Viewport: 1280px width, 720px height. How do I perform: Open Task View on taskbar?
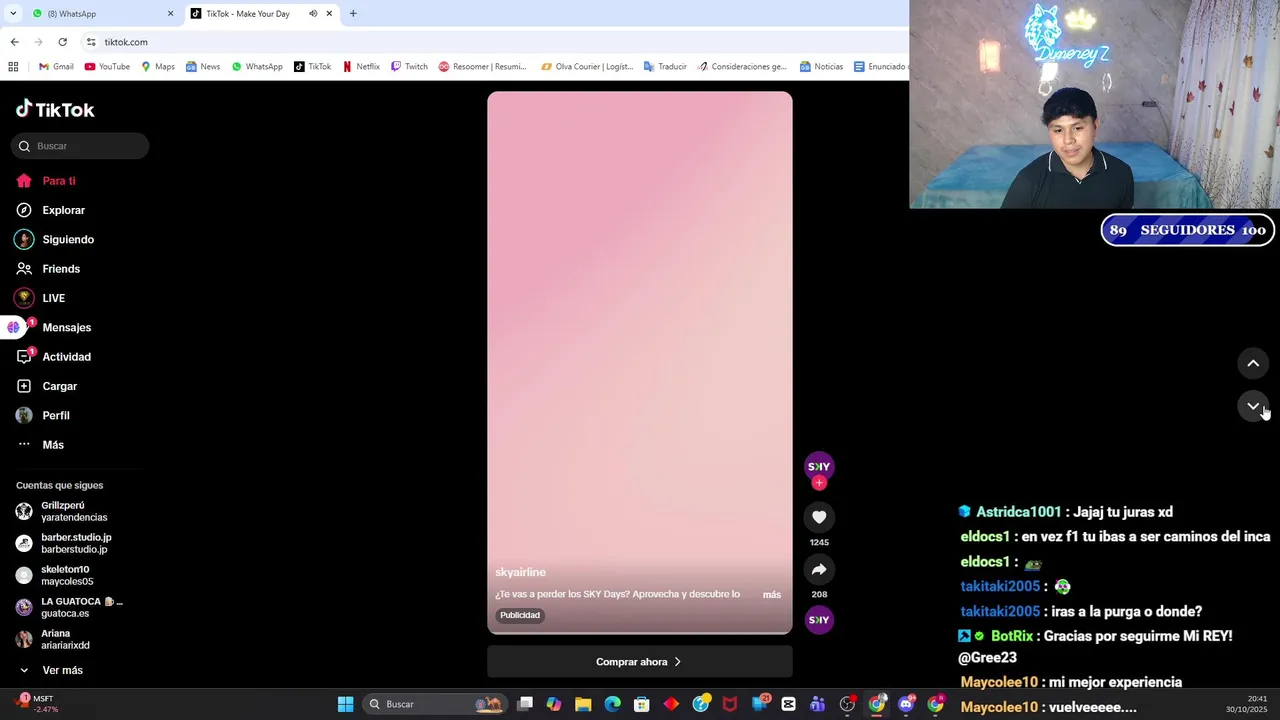(x=525, y=704)
